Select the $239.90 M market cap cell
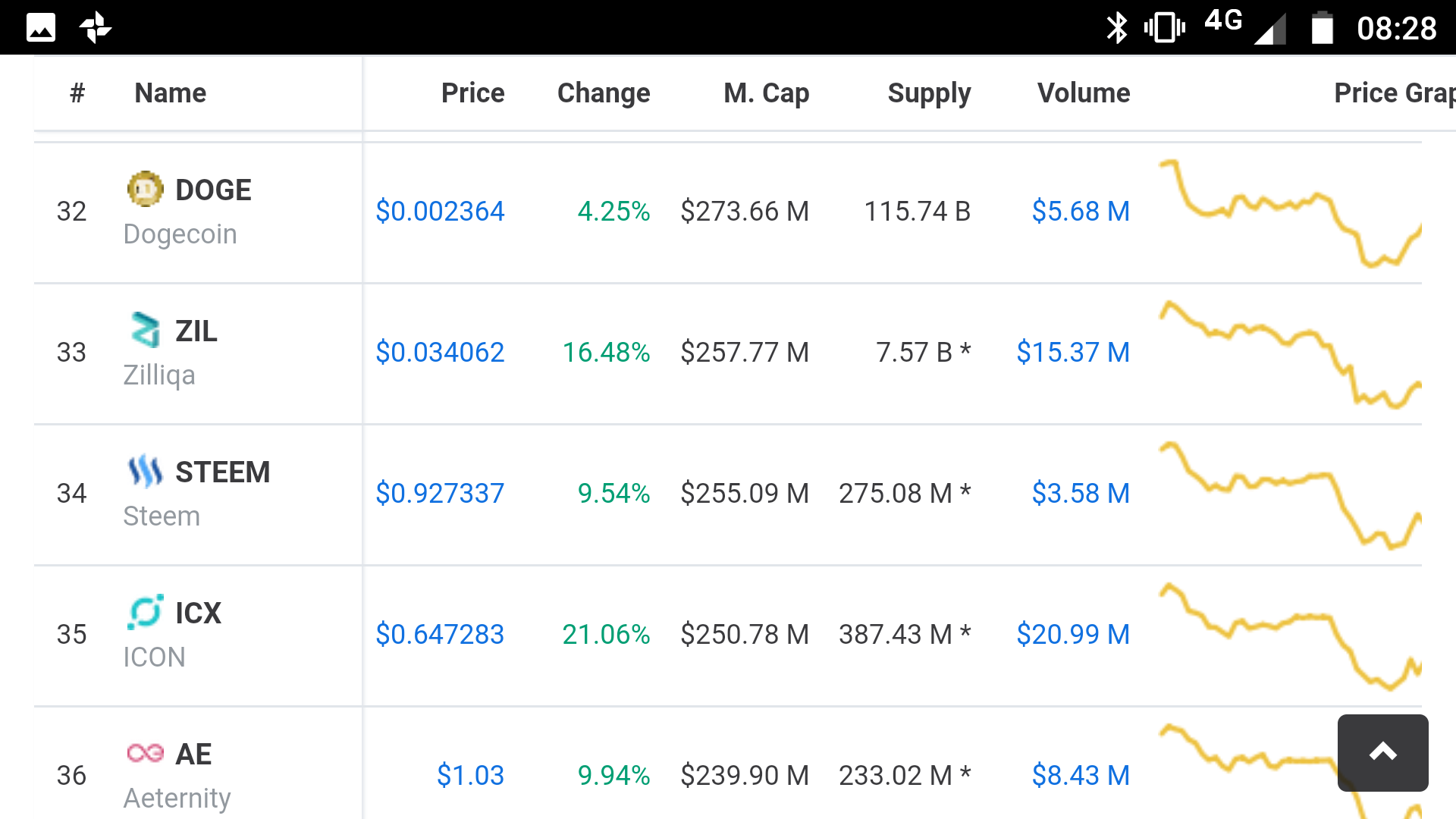The height and width of the screenshot is (819, 1456). point(745,775)
